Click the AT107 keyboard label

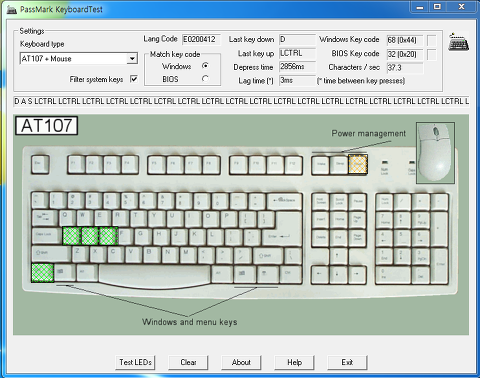click(x=46, y=126)
